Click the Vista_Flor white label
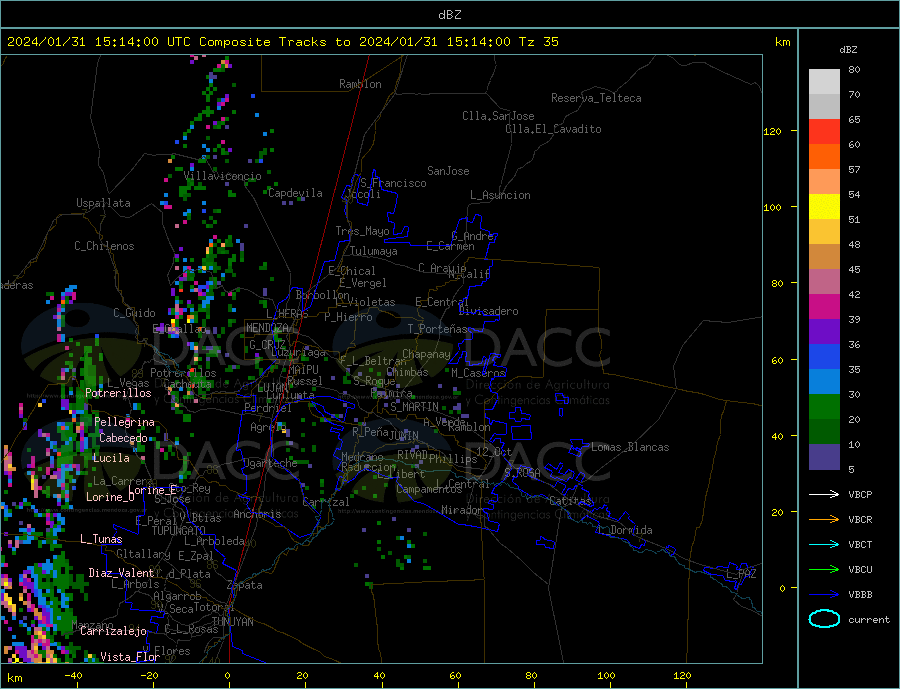Image resolution: width=900 pixels, height=689 pixels. [130, 657]
